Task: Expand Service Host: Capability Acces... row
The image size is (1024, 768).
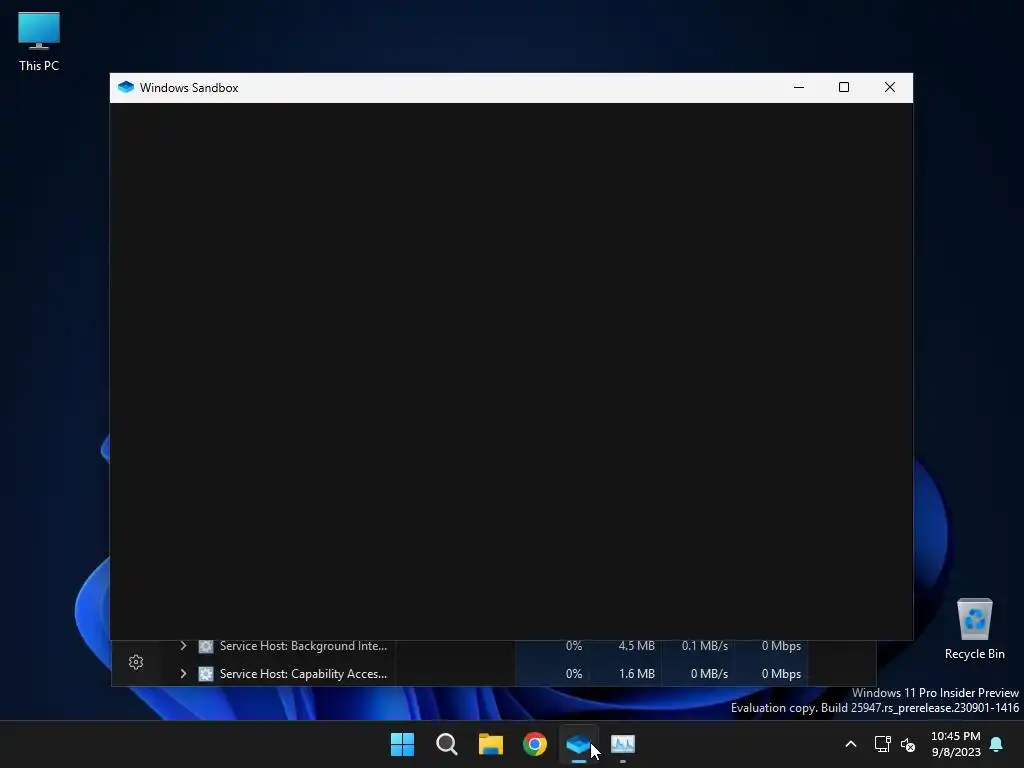Action: coord(184,673)
